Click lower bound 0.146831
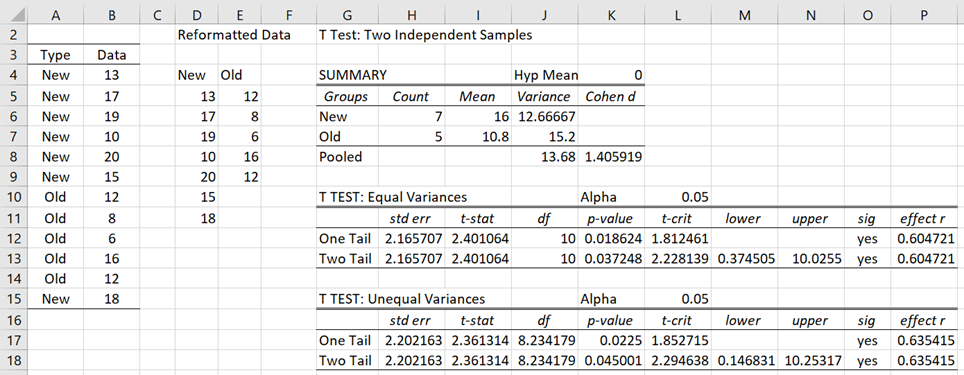Viewport: 964px width, 375px height. pos(745,360)
